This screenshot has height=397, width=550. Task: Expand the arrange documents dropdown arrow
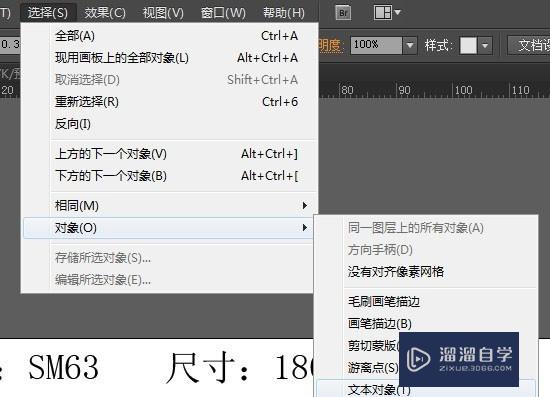coord(397,12)
